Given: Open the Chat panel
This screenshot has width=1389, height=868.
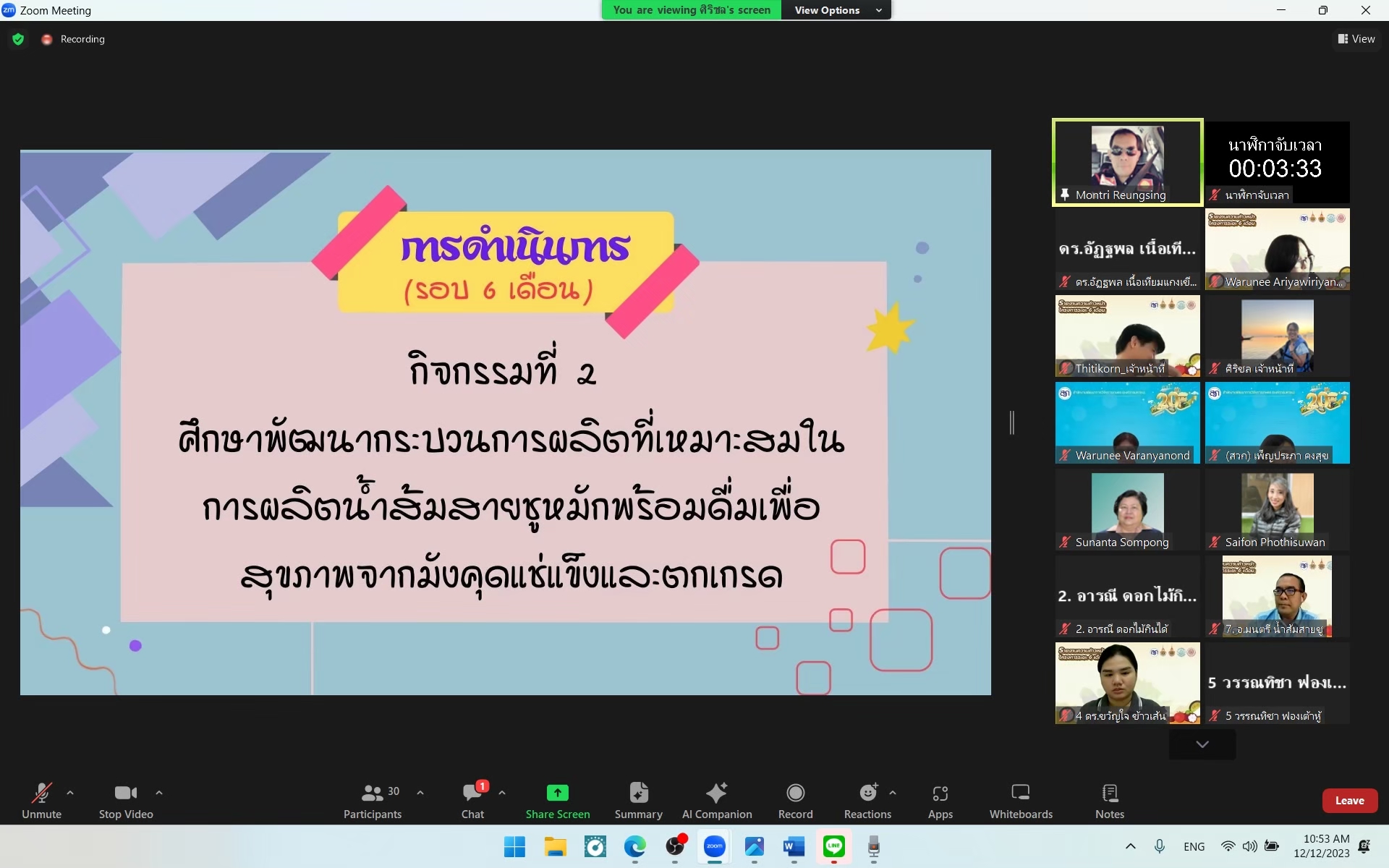Looking at the screenshot, I should coord(473,801).
